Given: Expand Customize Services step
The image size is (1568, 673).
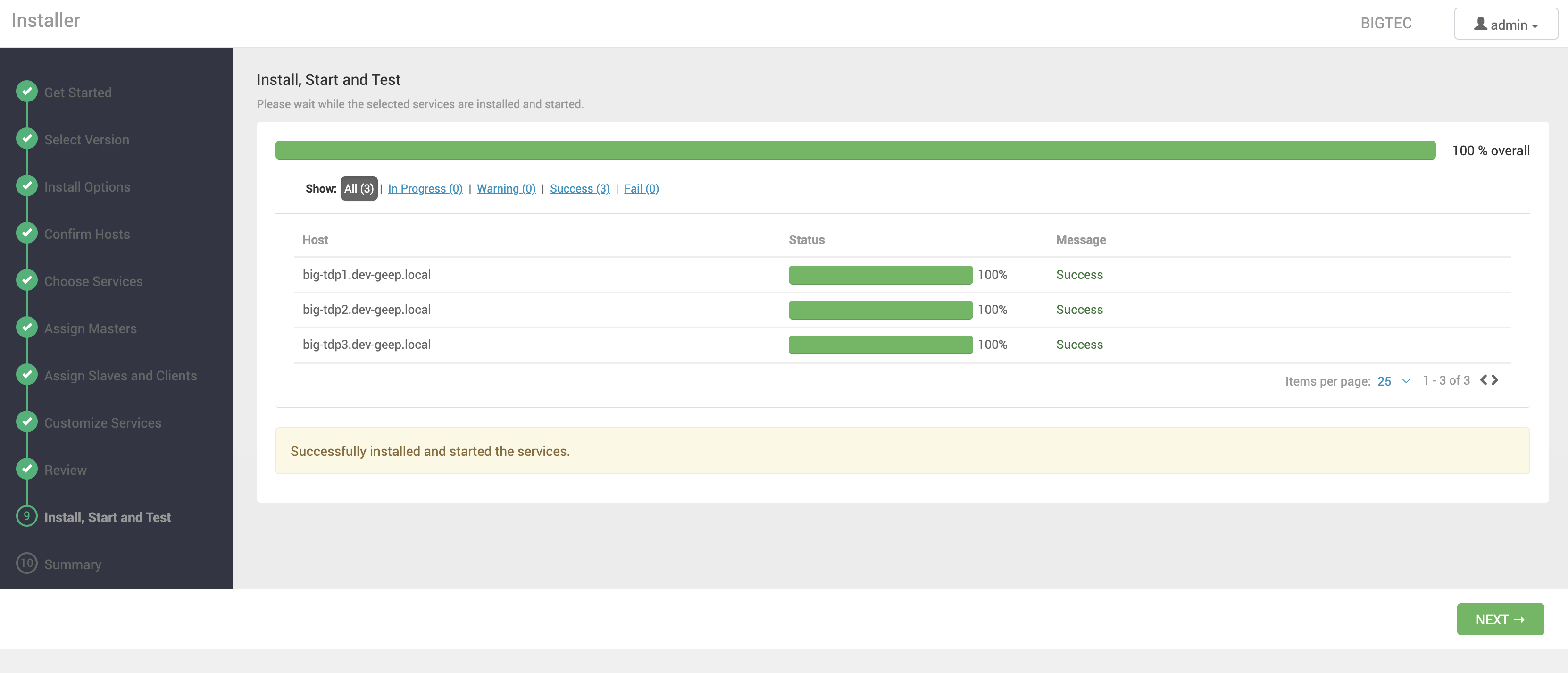Looking at the screenshot, I should [x=102, y=421].
